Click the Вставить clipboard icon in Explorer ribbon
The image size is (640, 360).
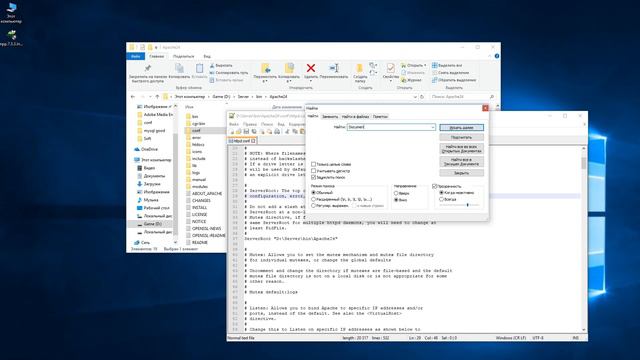tap(199, 69)
